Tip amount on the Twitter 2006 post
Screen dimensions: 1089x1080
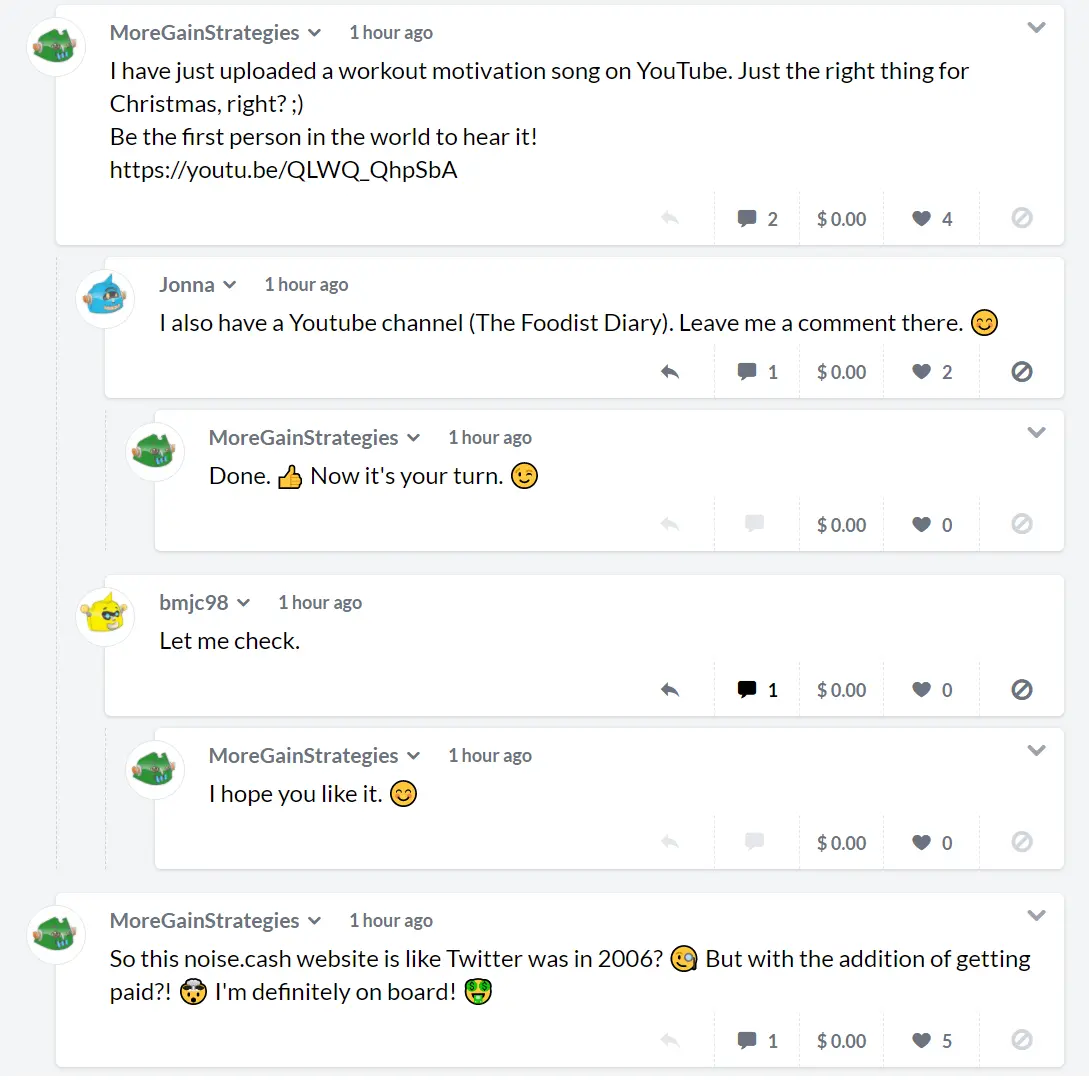click(841, 1040)
